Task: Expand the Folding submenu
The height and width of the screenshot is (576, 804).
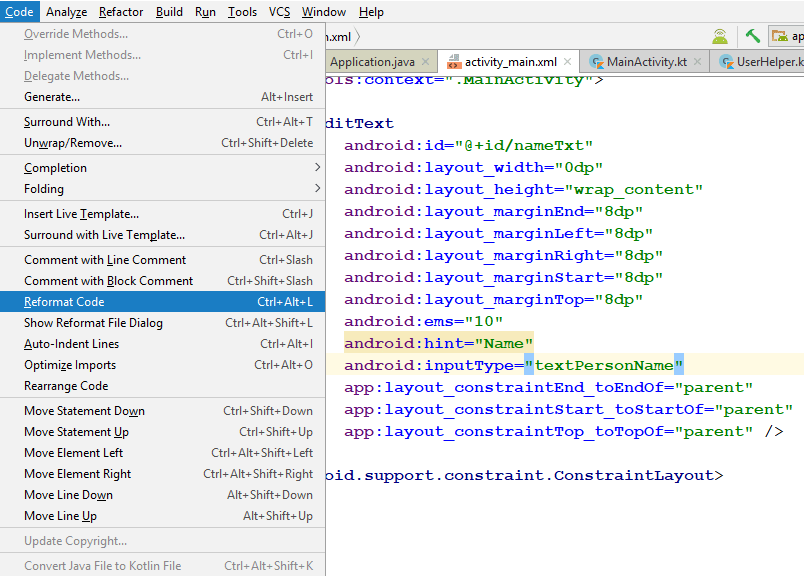Action: tap(163, 189)
